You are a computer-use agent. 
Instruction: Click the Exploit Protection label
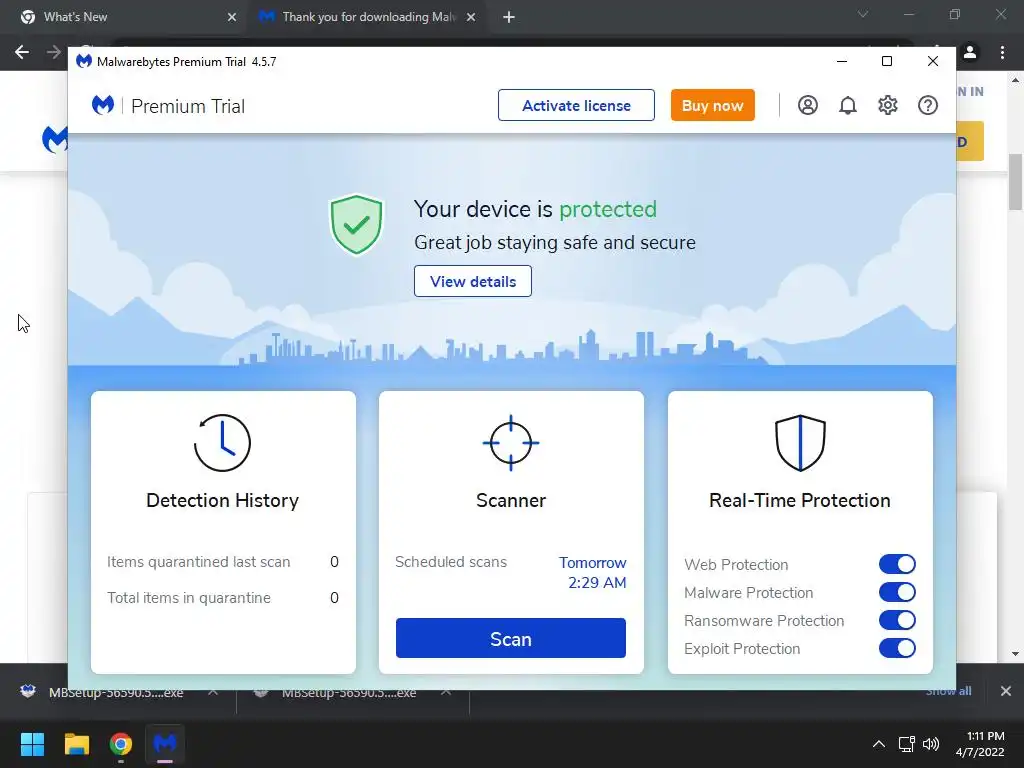pos(742,648)
